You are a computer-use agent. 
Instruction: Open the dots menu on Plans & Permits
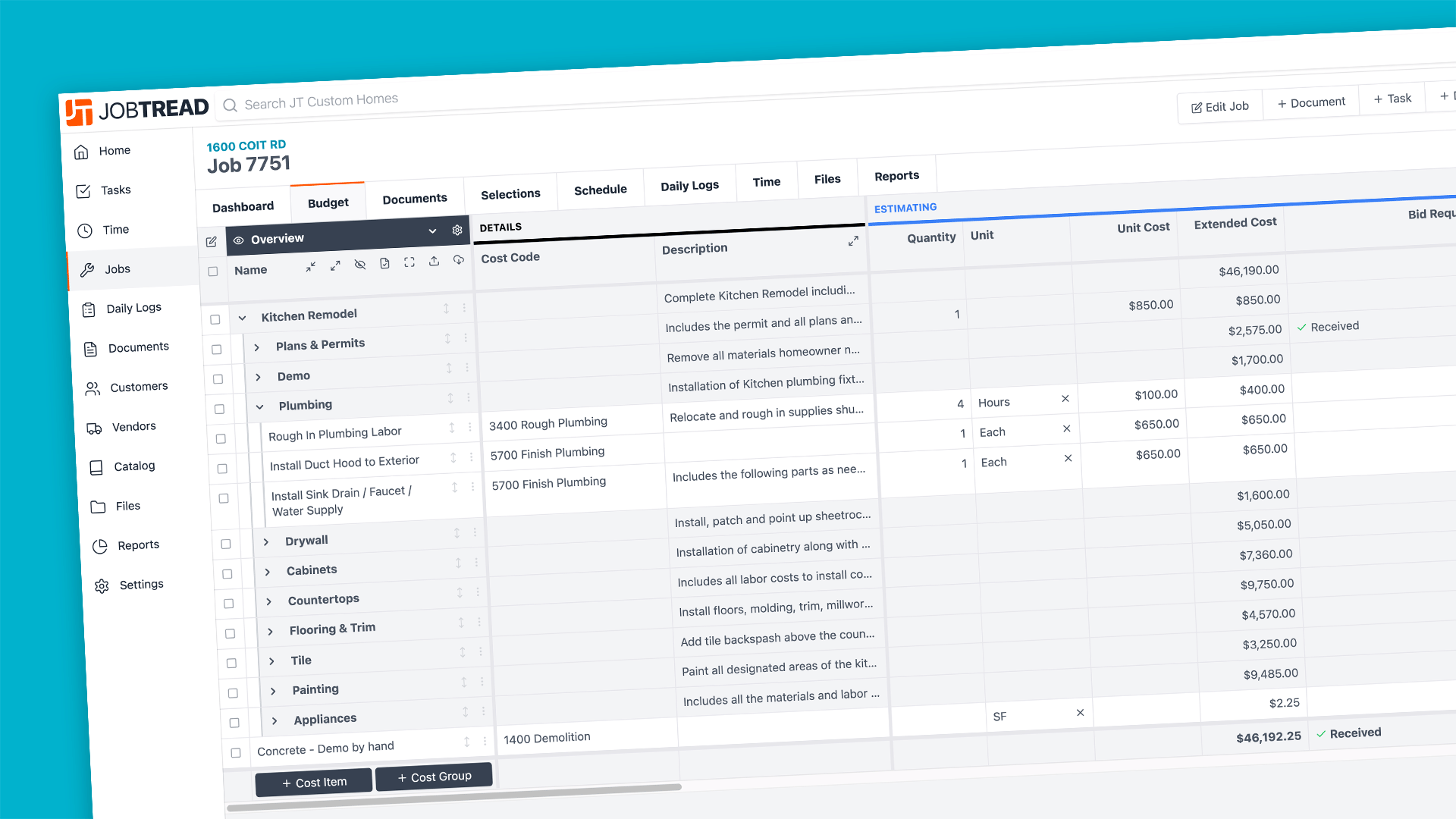[x=466, y=337]
